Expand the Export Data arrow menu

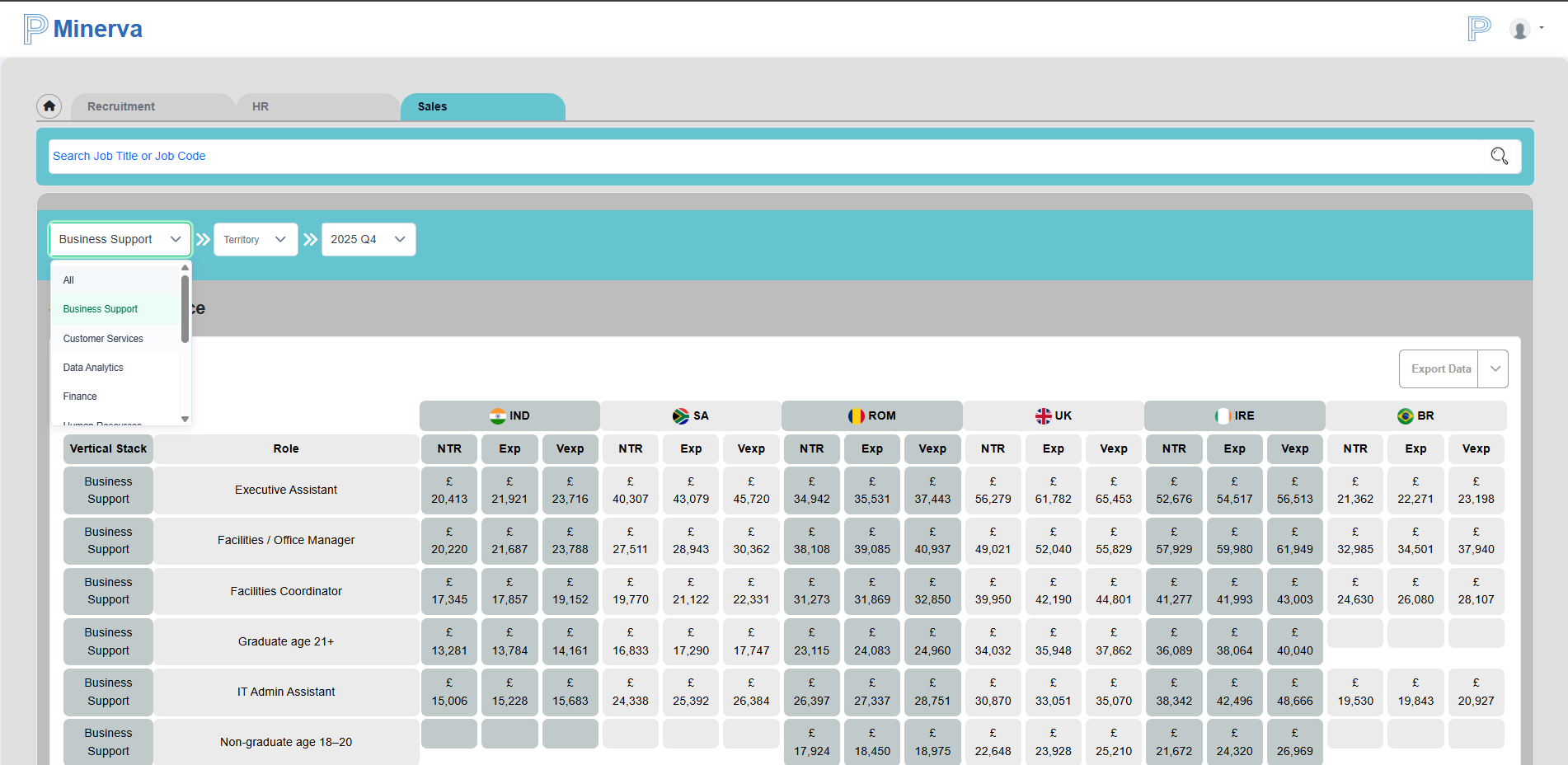pos(1494,368)
